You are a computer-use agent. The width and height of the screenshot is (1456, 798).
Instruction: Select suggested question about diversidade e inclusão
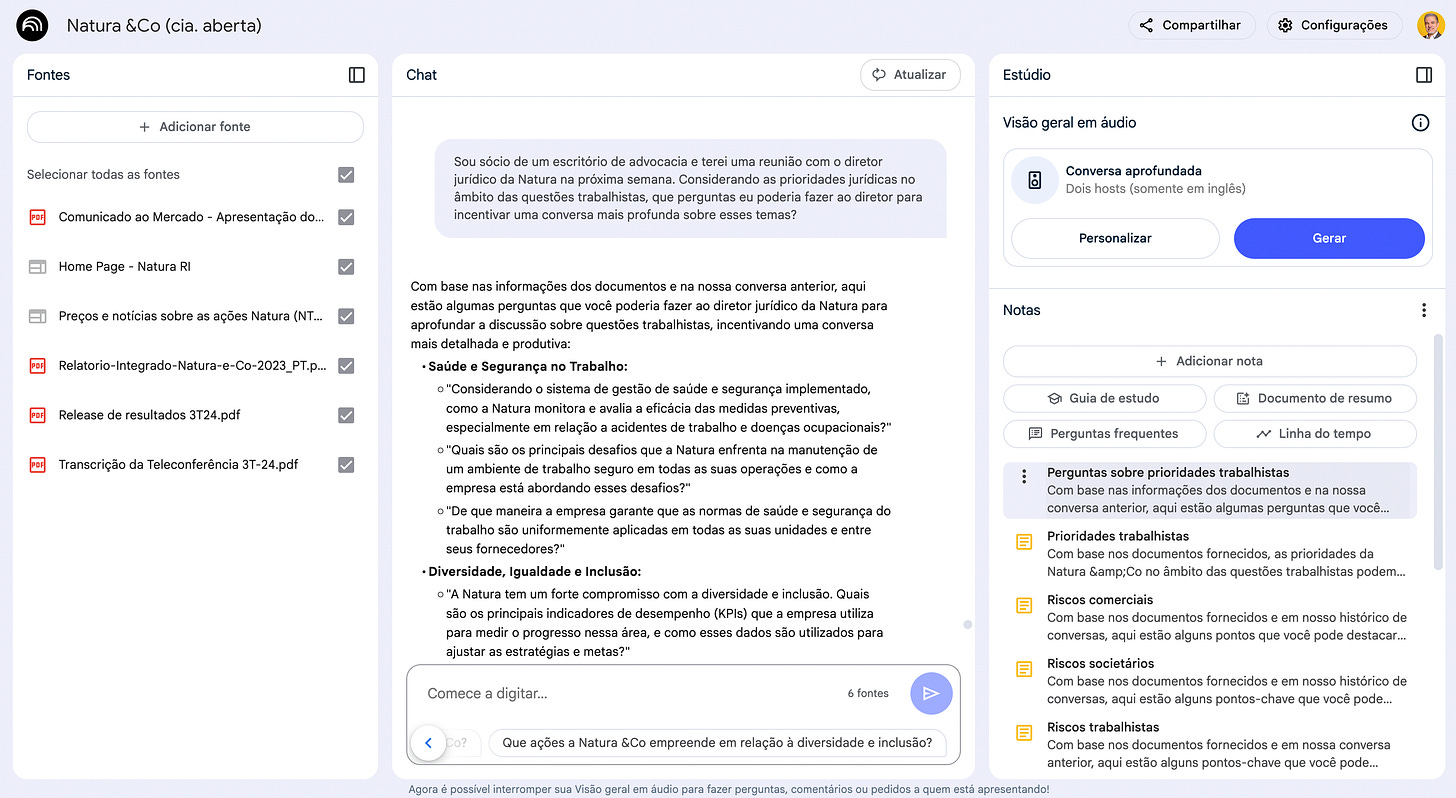pyautogui.click(x=717, y=743)
